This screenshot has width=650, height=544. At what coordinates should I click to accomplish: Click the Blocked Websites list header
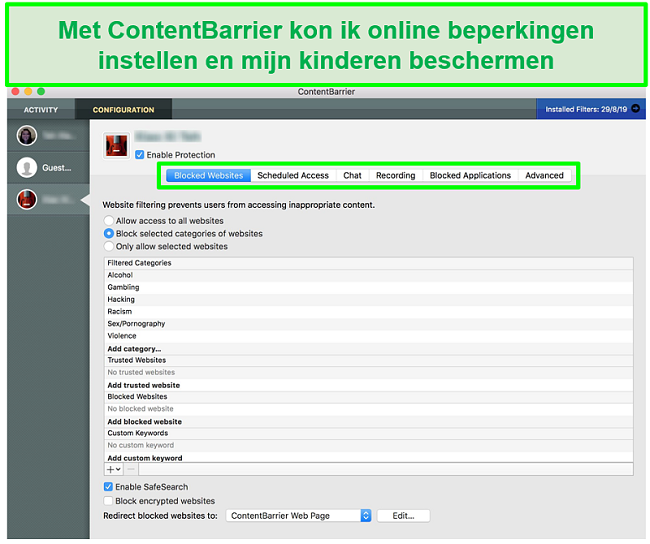(x=369, y=397)
